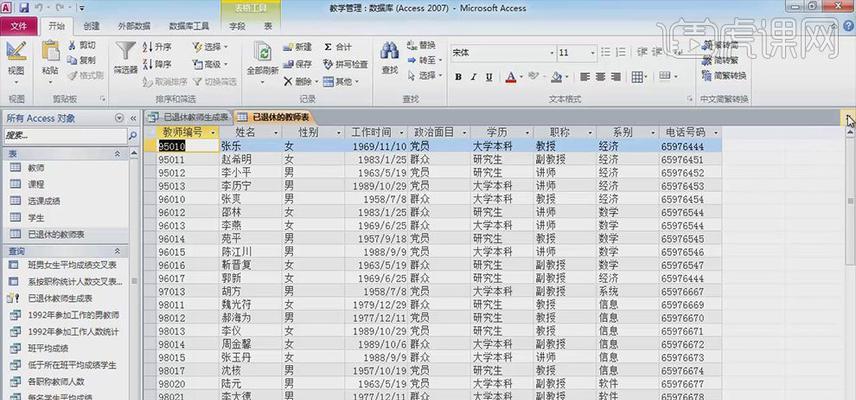Switch to the 外部数据 ribbon tab
Screen dimensions: 856x400
[x=134, y=26]
